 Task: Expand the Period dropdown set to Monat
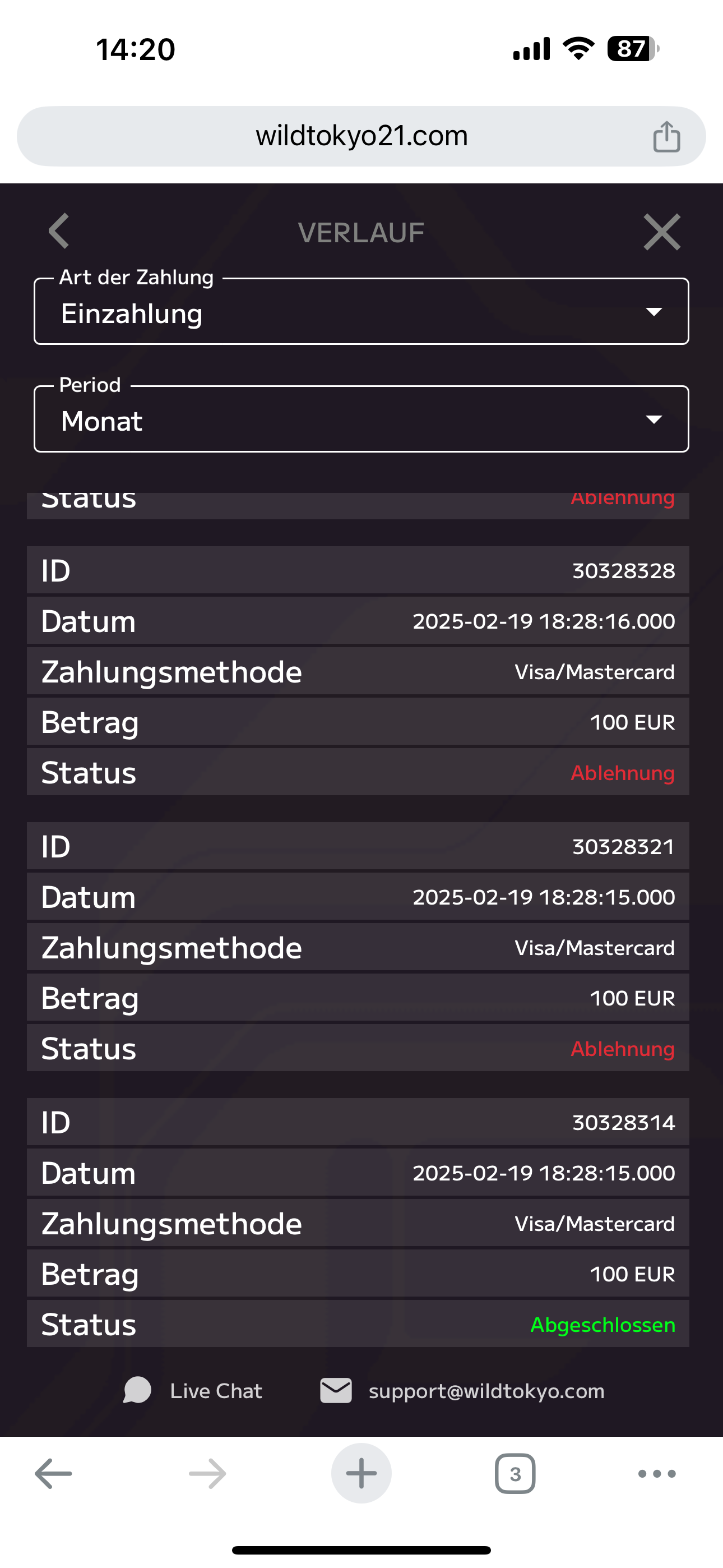(361, 420)
